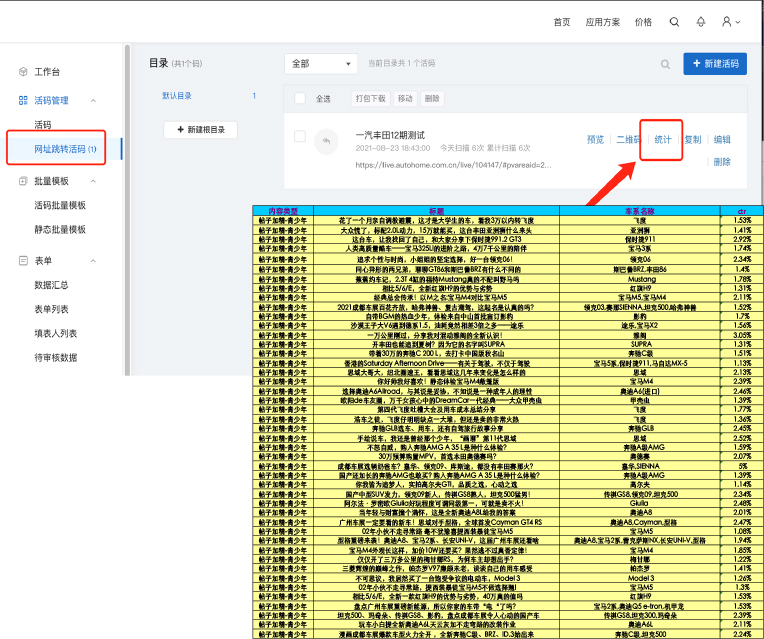The height and width of the screenshot is (639, 764).
Task: Collapse the 活码管理 section chevron
Action: click(x=93, y=100)
